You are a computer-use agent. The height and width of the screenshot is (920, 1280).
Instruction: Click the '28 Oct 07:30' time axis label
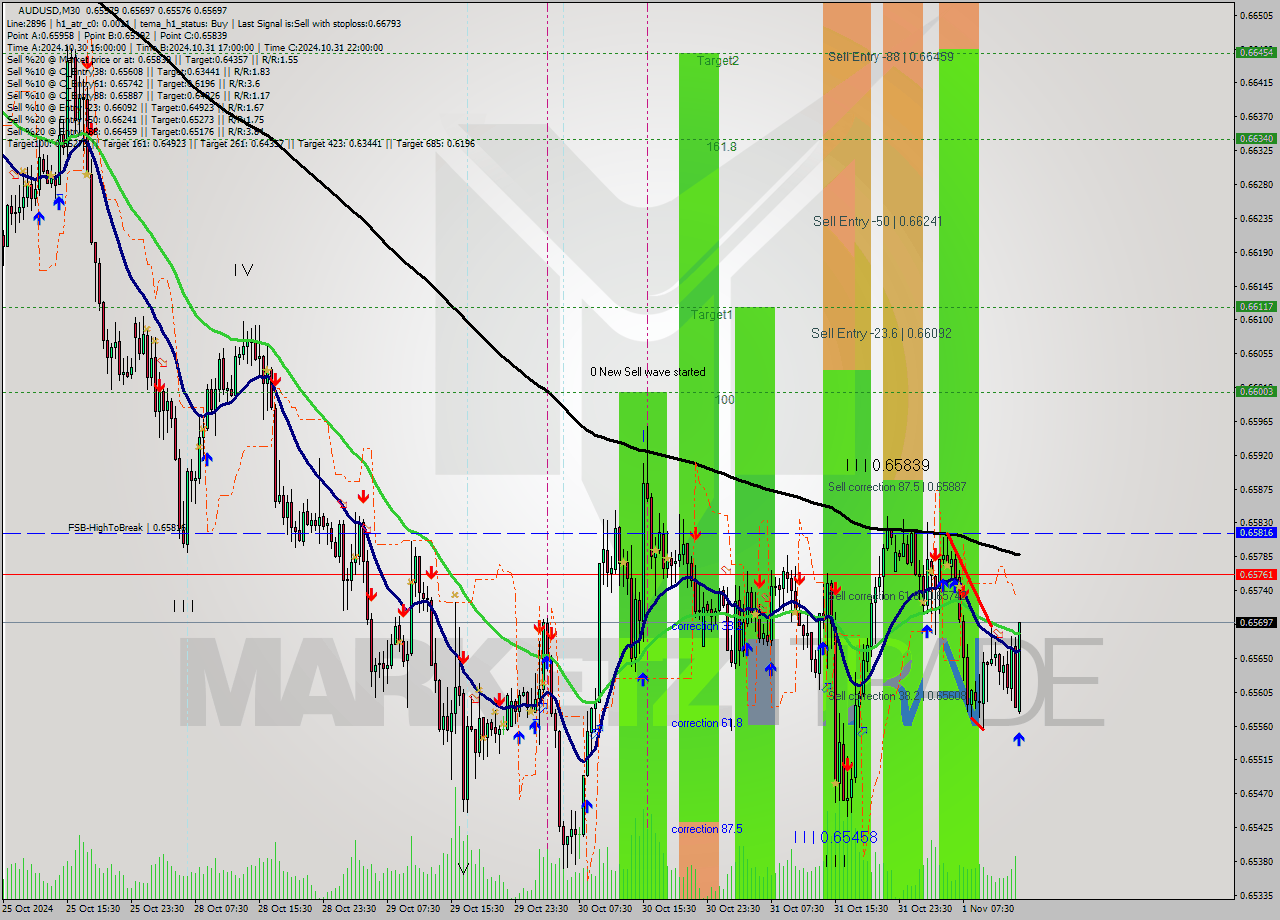coord(221,909)
